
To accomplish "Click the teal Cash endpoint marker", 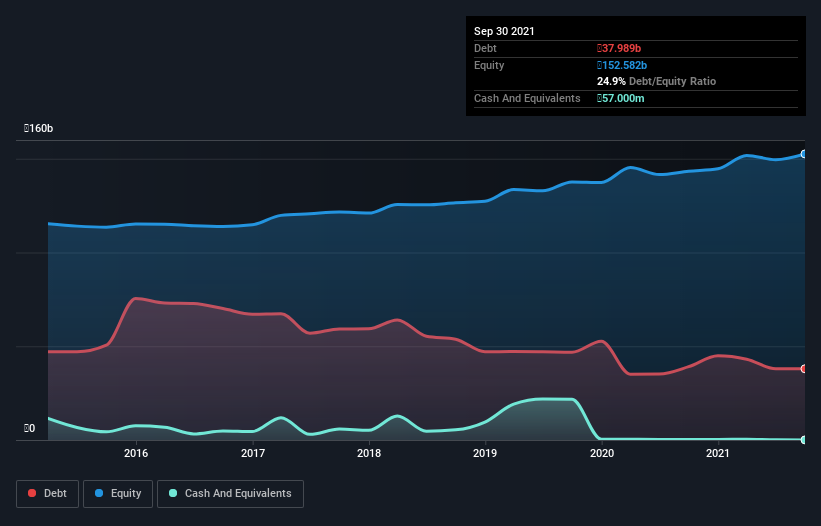I will [x=804, y=440].
